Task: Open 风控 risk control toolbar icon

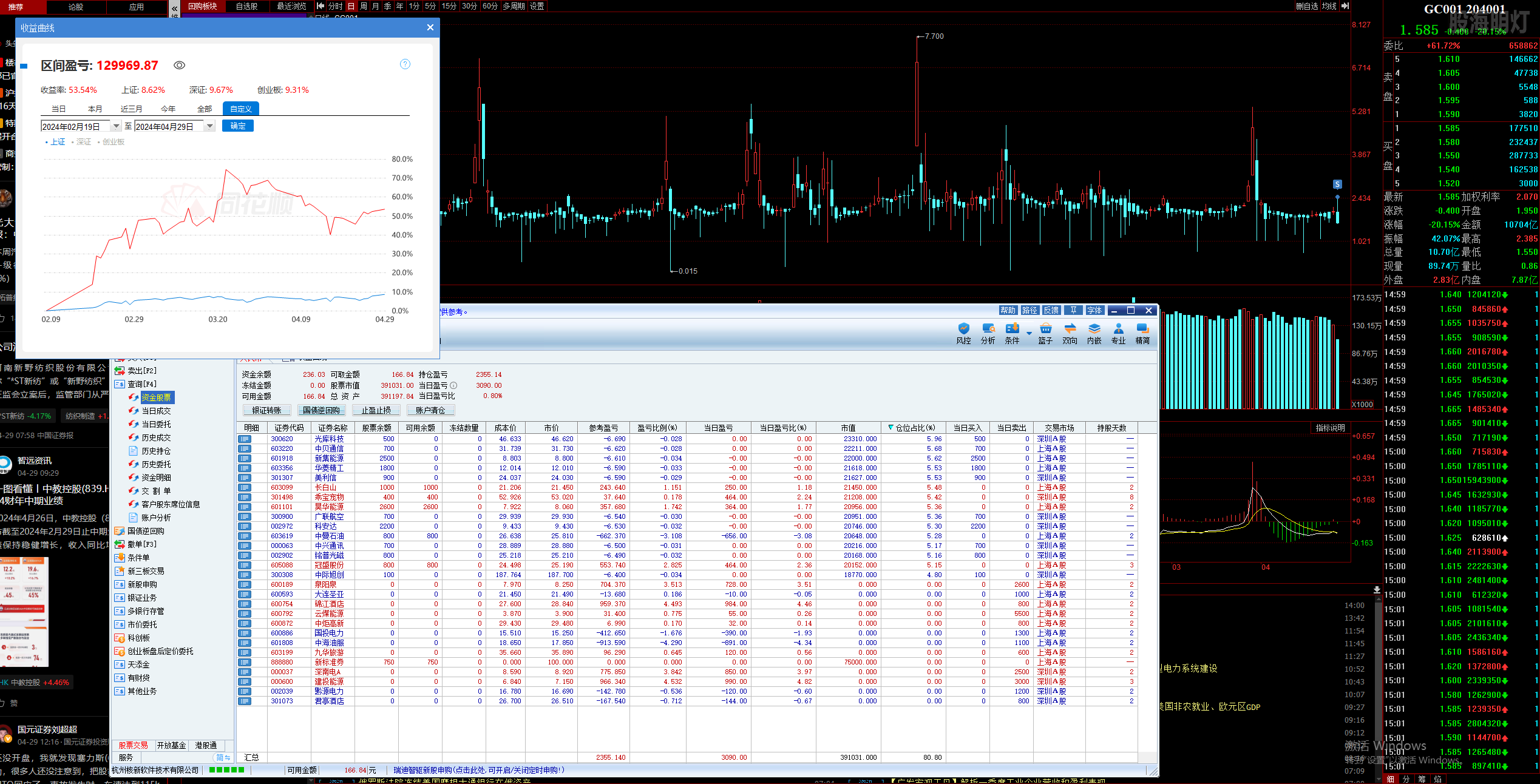Action: point(963,333)
